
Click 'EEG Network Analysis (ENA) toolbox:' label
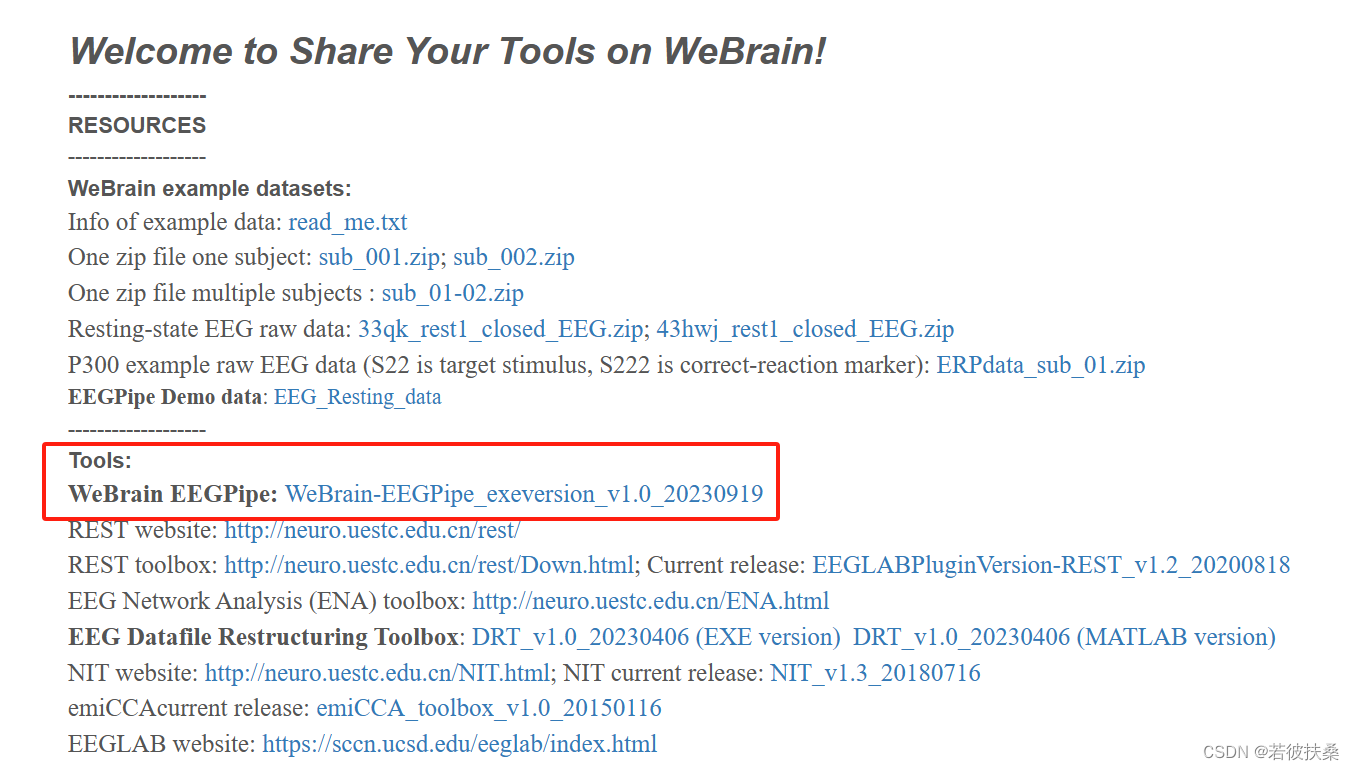coord(267,602)
